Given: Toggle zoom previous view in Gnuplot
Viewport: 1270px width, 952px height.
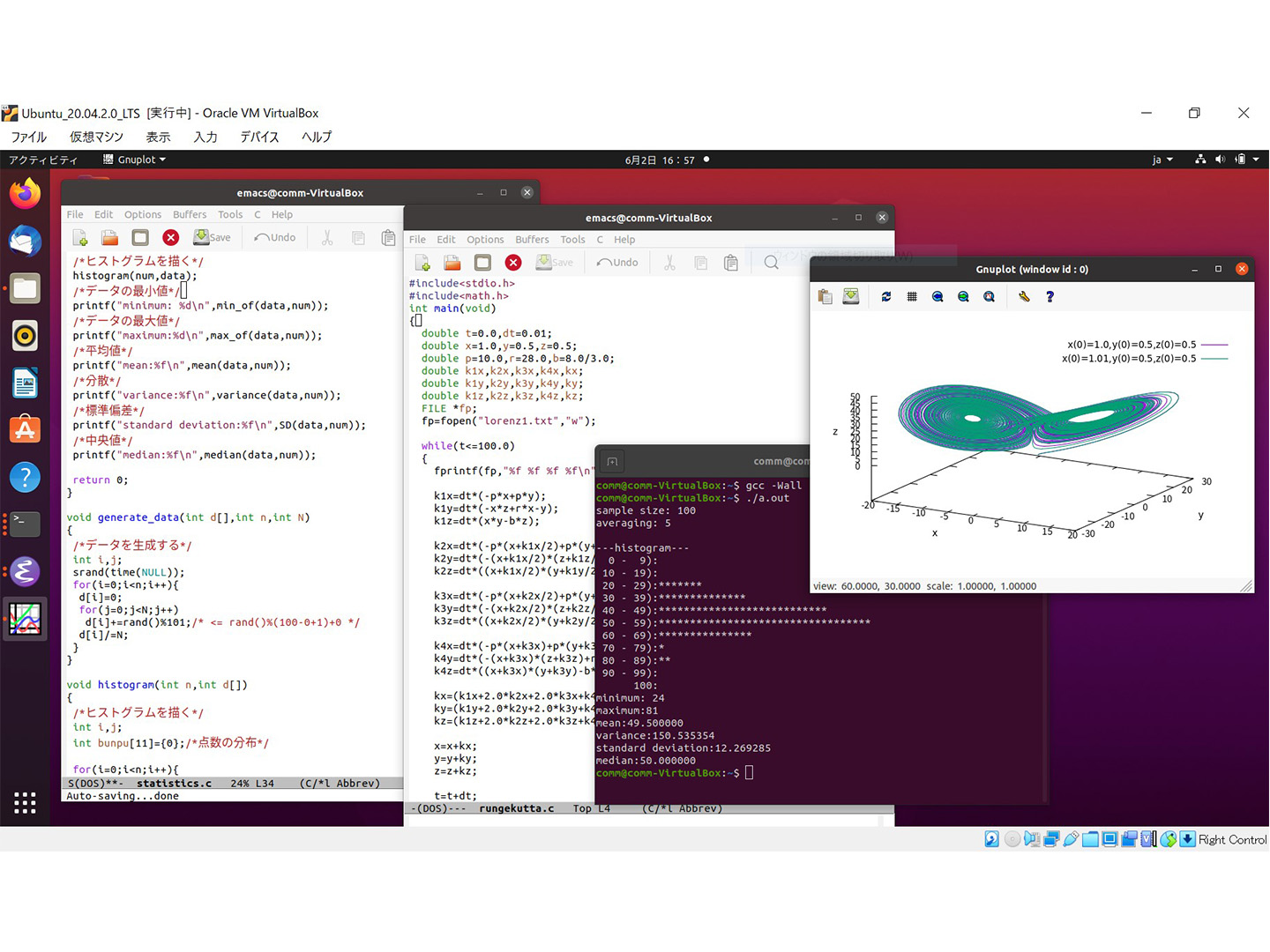Looking at the screenshot, I should (x=938, y=296).
